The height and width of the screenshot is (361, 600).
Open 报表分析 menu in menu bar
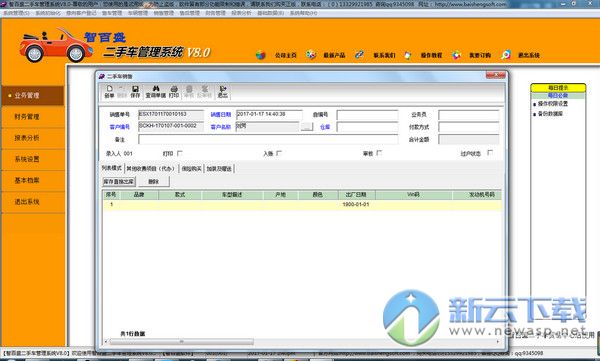(241, 13)
